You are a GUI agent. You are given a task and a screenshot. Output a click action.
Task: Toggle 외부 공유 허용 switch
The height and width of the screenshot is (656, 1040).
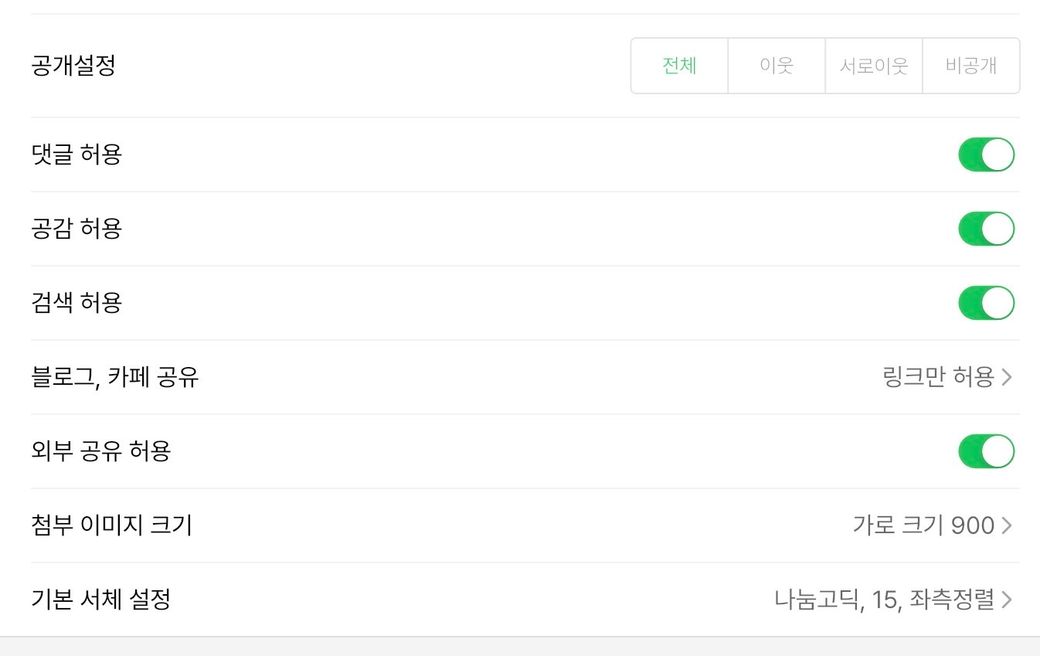[x=986, y=452]
